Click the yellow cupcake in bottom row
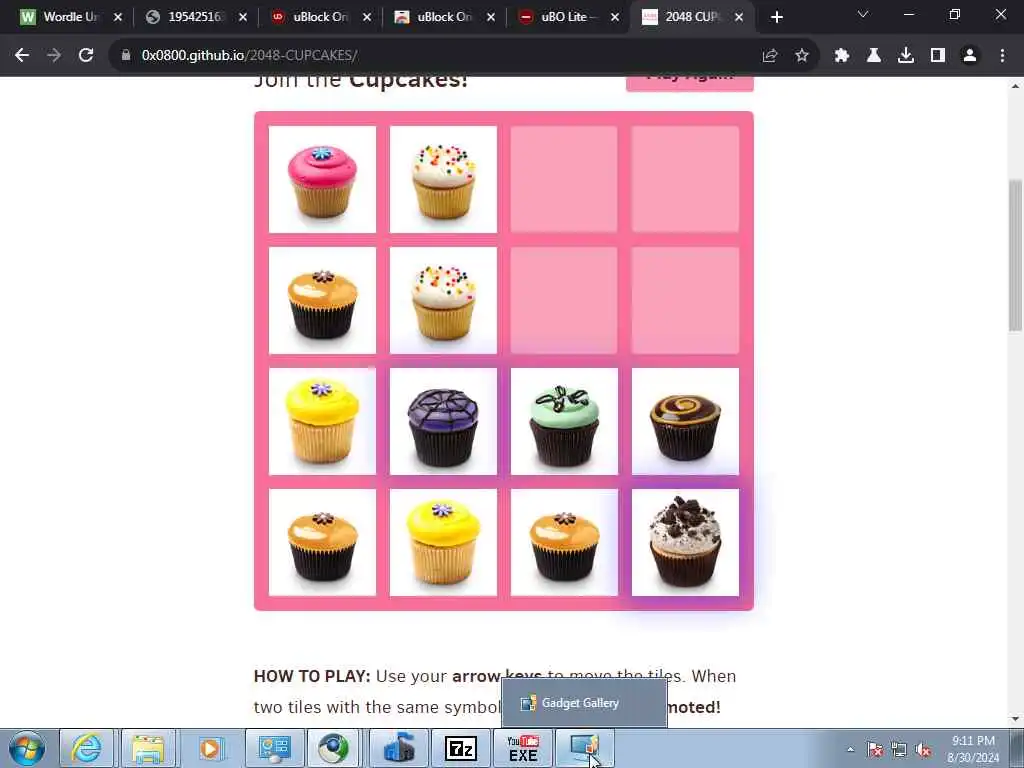This screenshot has width=1024, height=768. (443, 542)
